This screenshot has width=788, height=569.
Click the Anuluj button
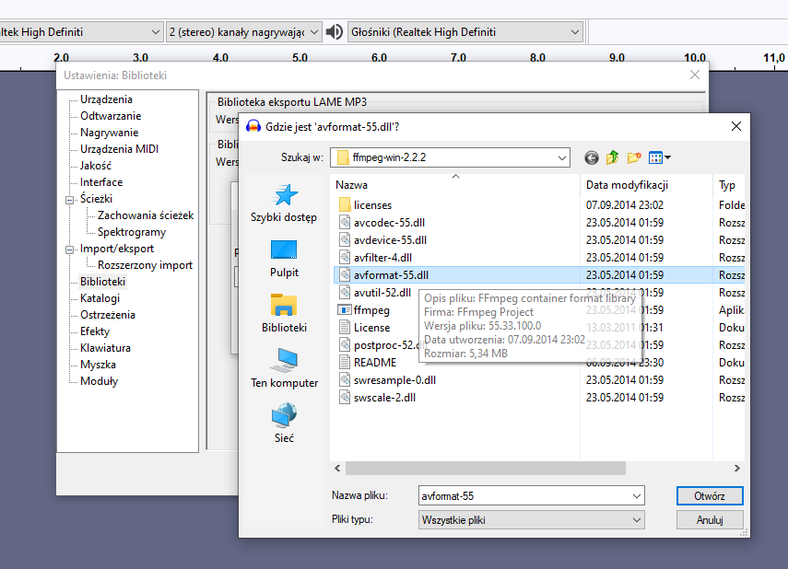(709, 520)
